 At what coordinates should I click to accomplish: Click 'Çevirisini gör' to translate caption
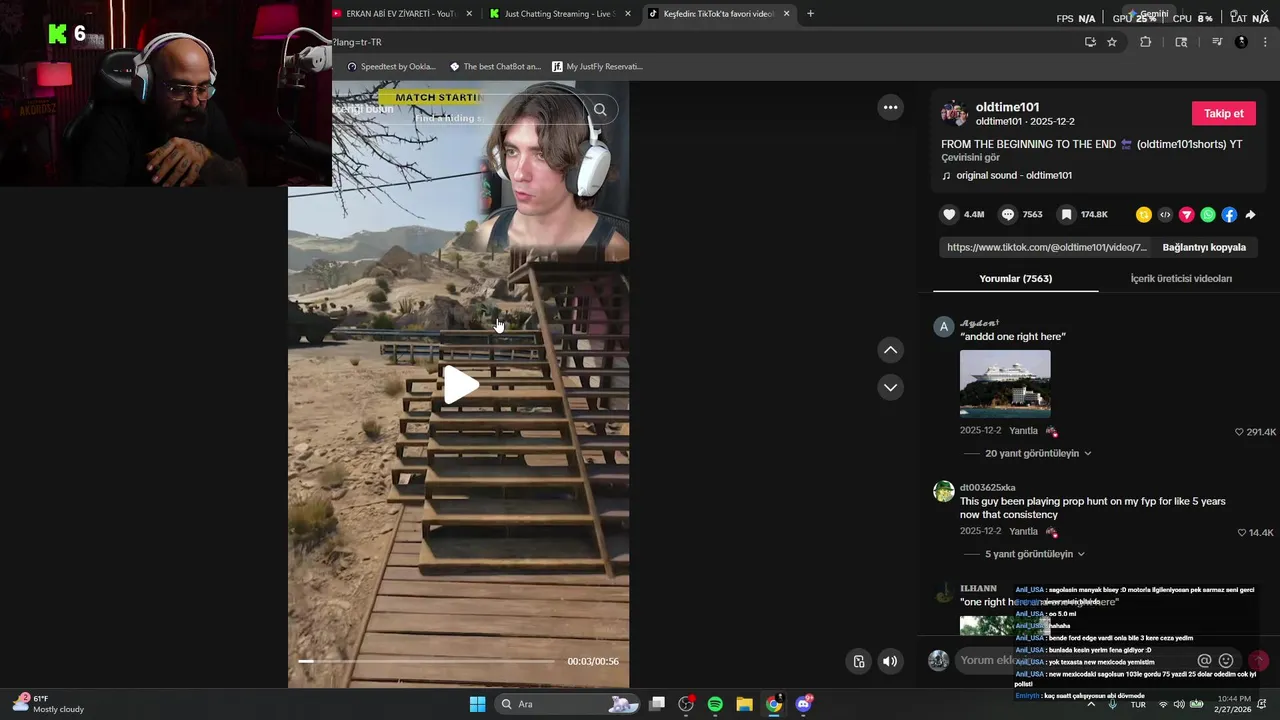(970, 158)
